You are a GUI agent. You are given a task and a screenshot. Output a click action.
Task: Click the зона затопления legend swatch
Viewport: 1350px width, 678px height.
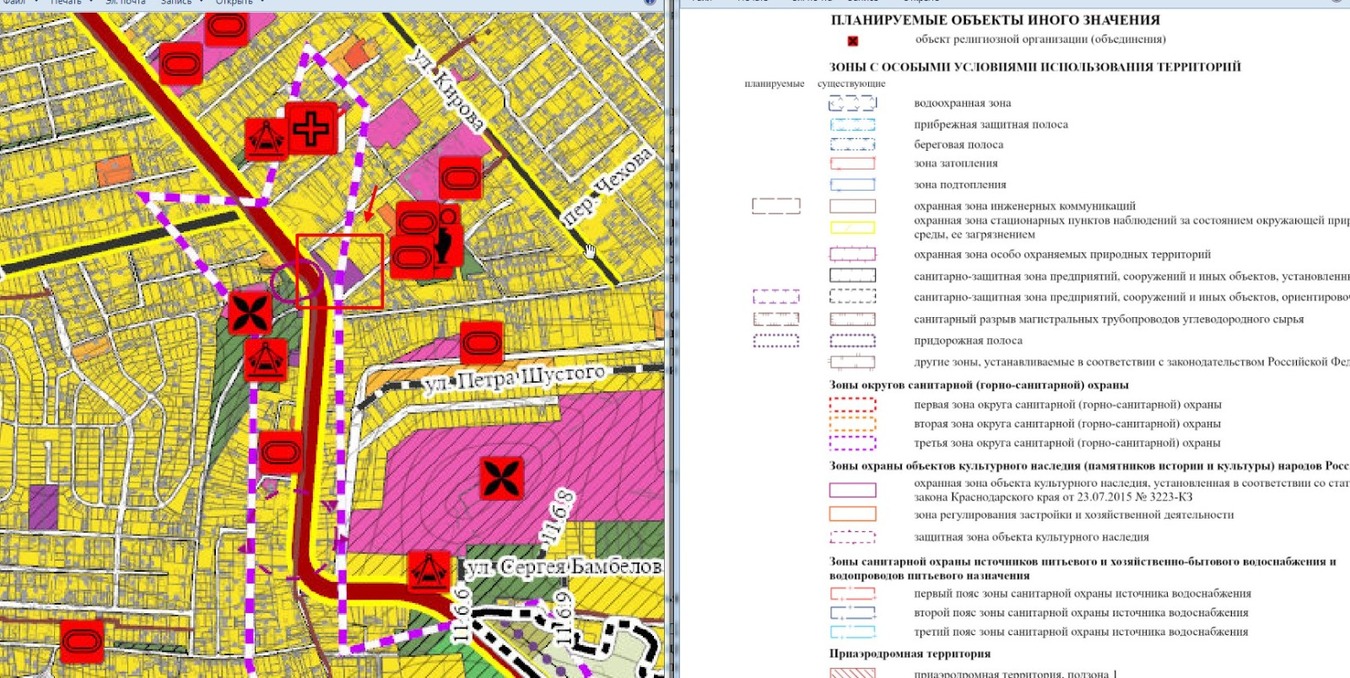tap(852, 164)
